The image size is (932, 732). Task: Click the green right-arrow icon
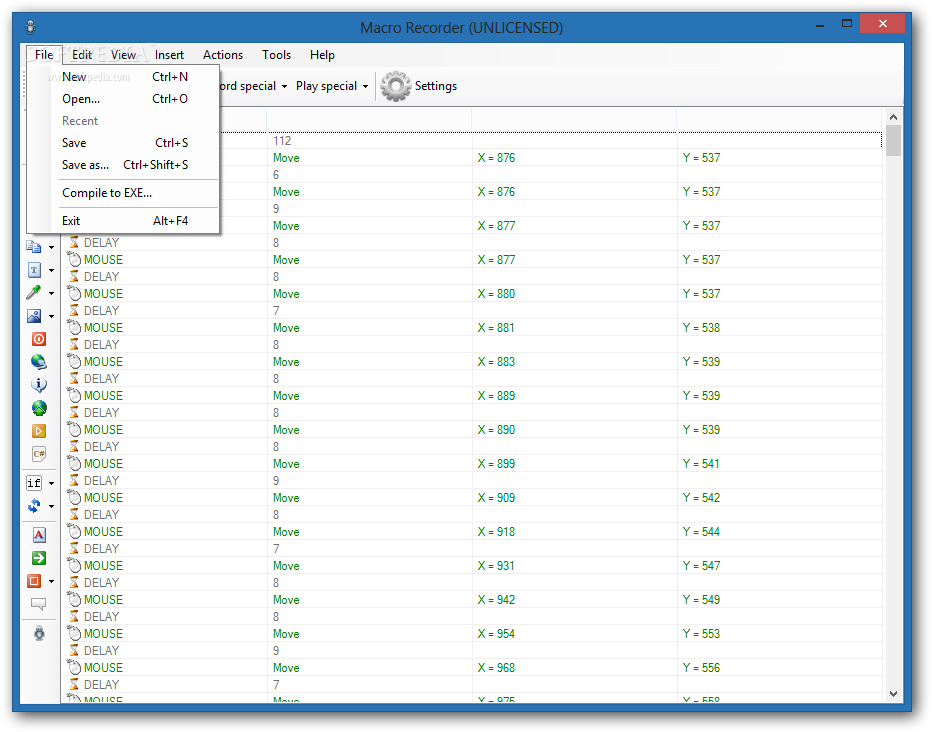[x=39, y=559]
